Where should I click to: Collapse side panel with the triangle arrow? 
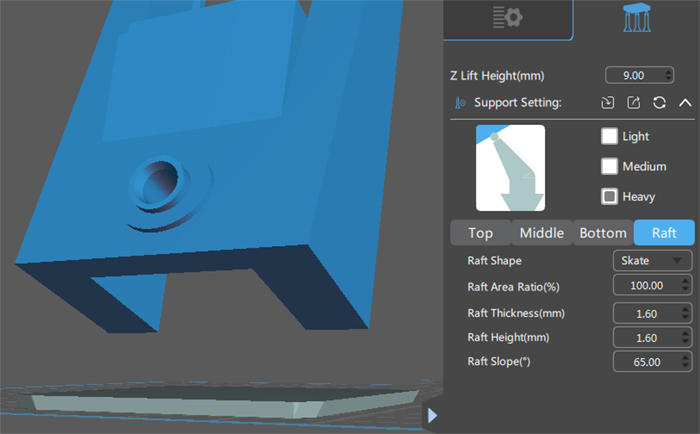432,415
